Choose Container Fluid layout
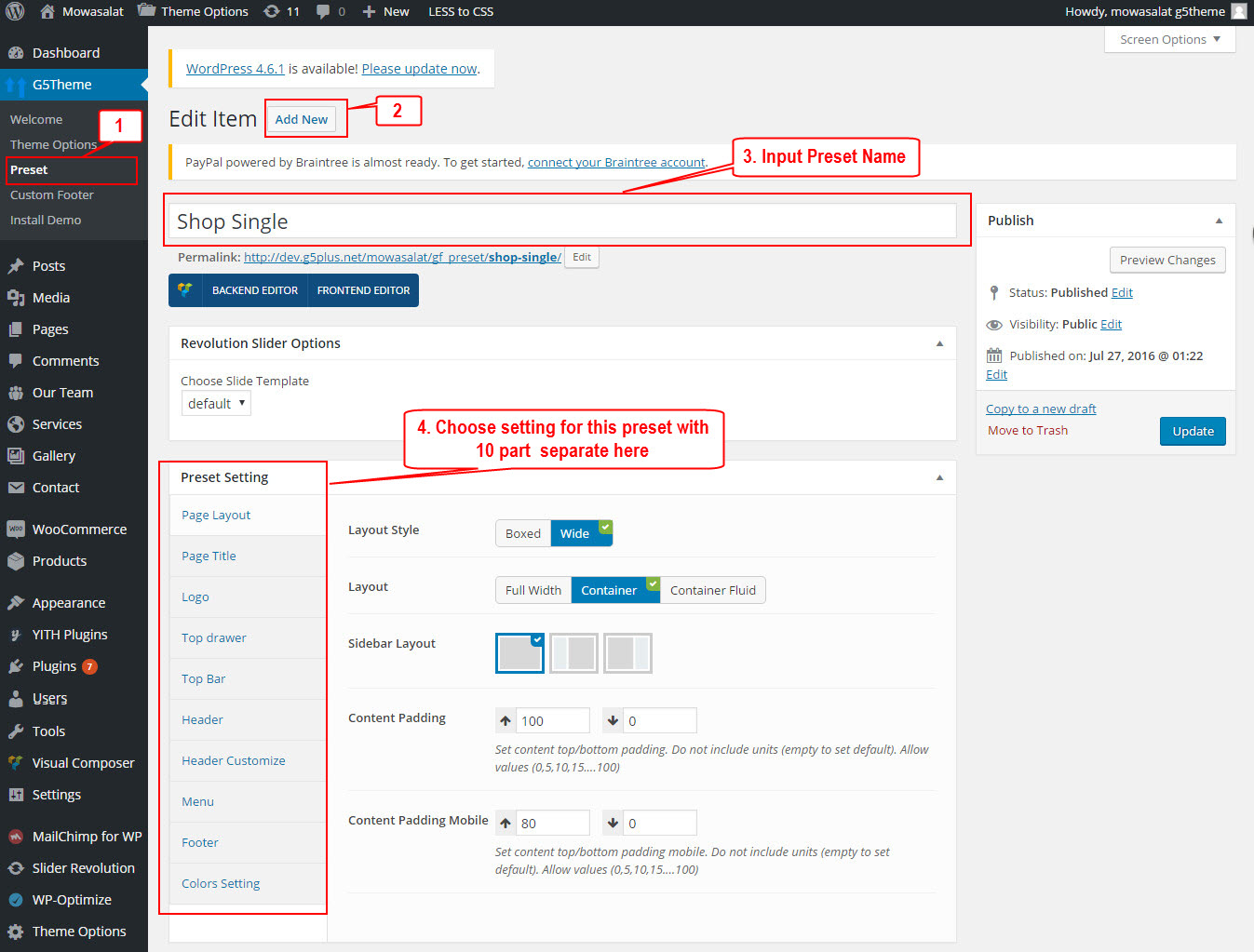This screenshot has width=1254, height=952. click(x=713, y=591)
